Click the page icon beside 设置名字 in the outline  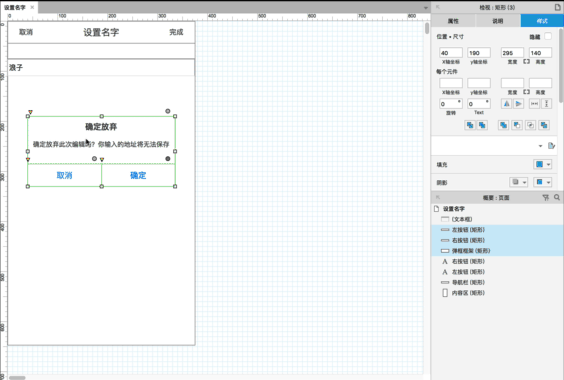coord(436,209)
